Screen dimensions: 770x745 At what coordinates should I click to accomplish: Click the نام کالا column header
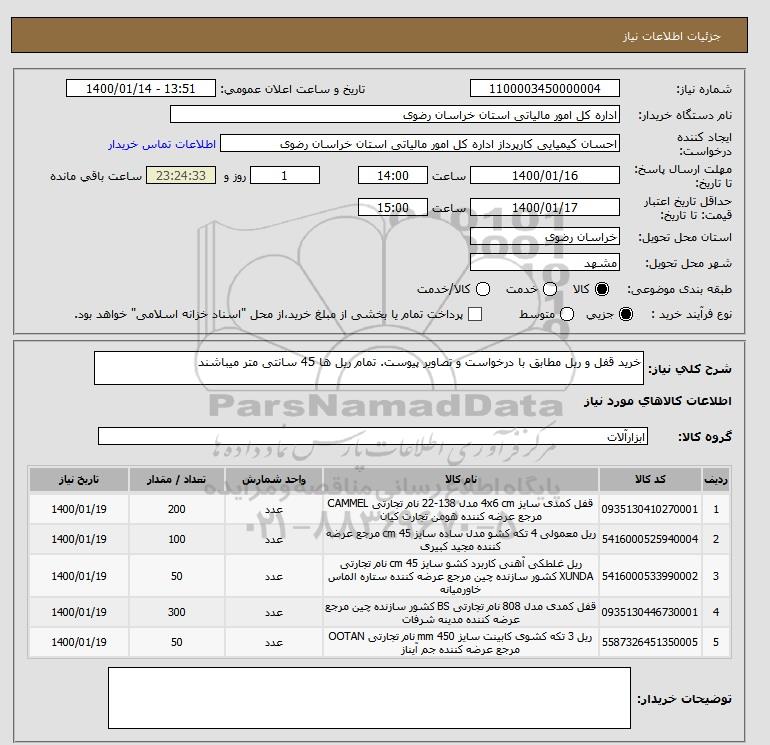click(461, 479)
